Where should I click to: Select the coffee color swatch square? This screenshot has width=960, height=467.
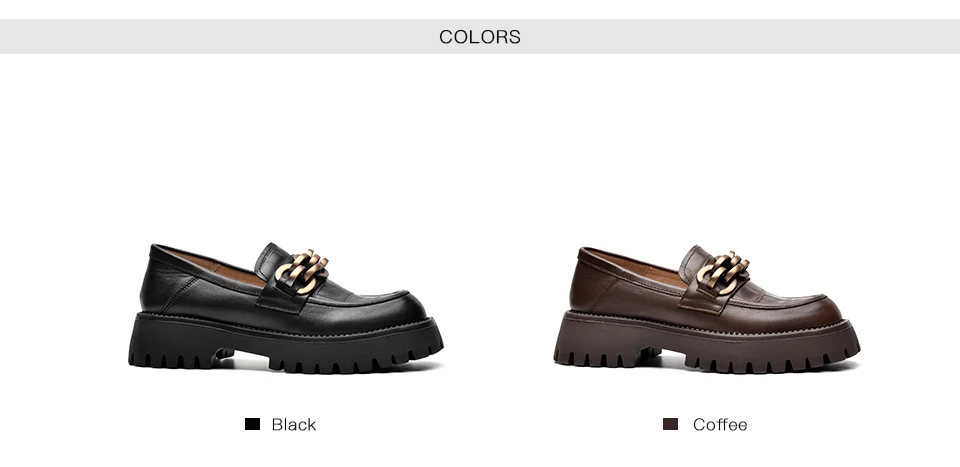coord(670,424)
